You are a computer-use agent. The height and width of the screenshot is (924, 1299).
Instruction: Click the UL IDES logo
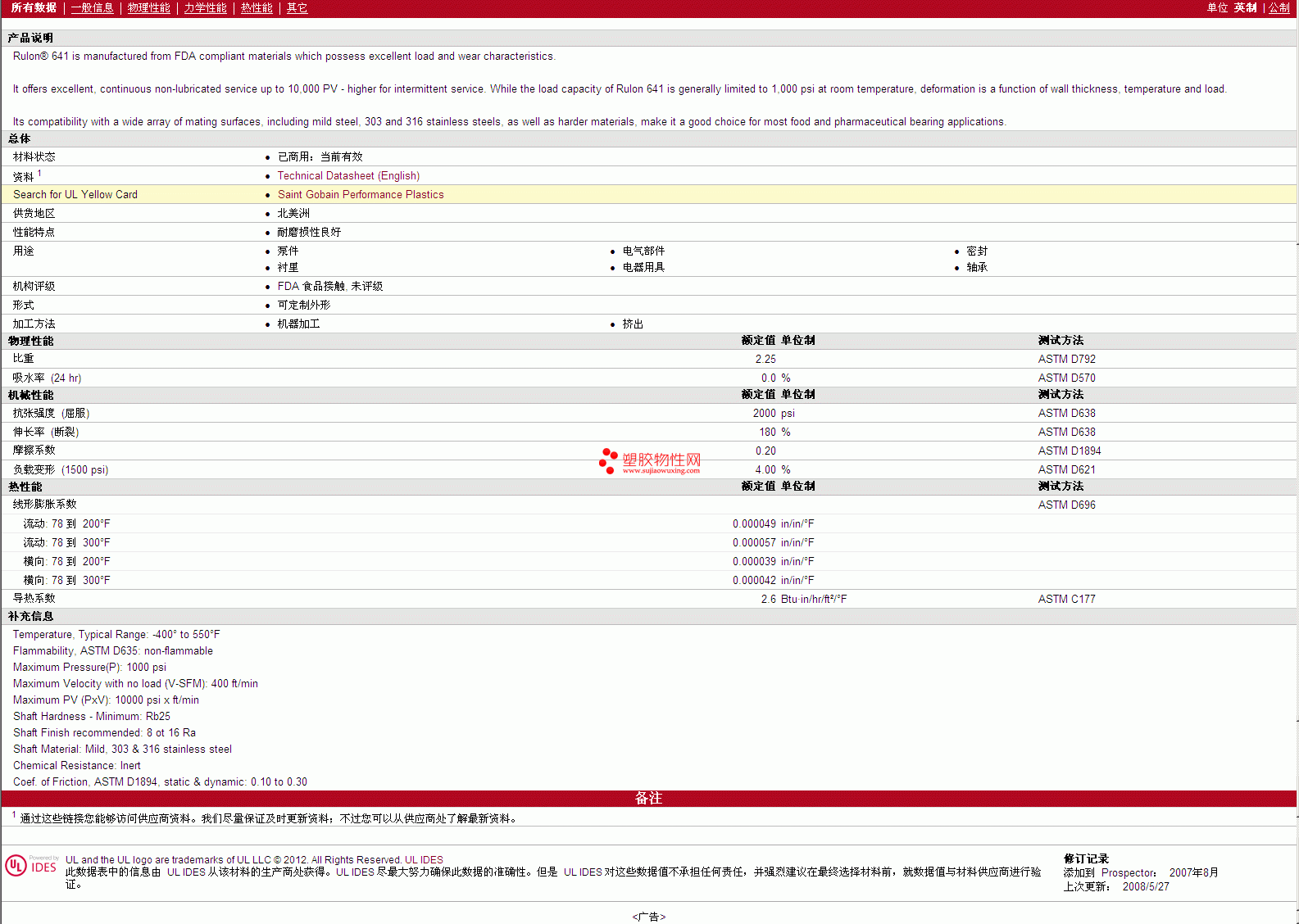(x=31, y=865)
